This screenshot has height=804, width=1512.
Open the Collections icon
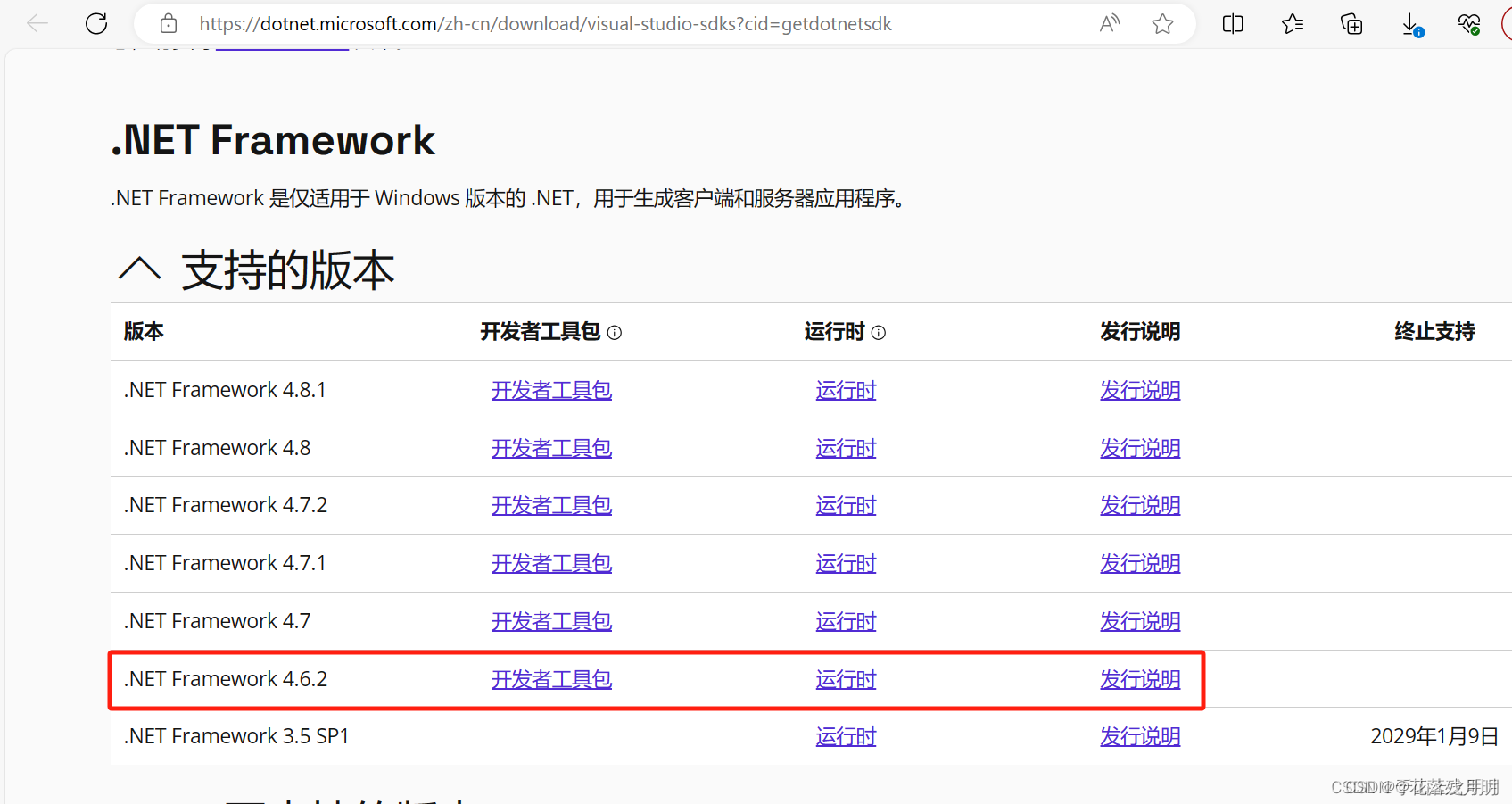[x=1351, y=24]
